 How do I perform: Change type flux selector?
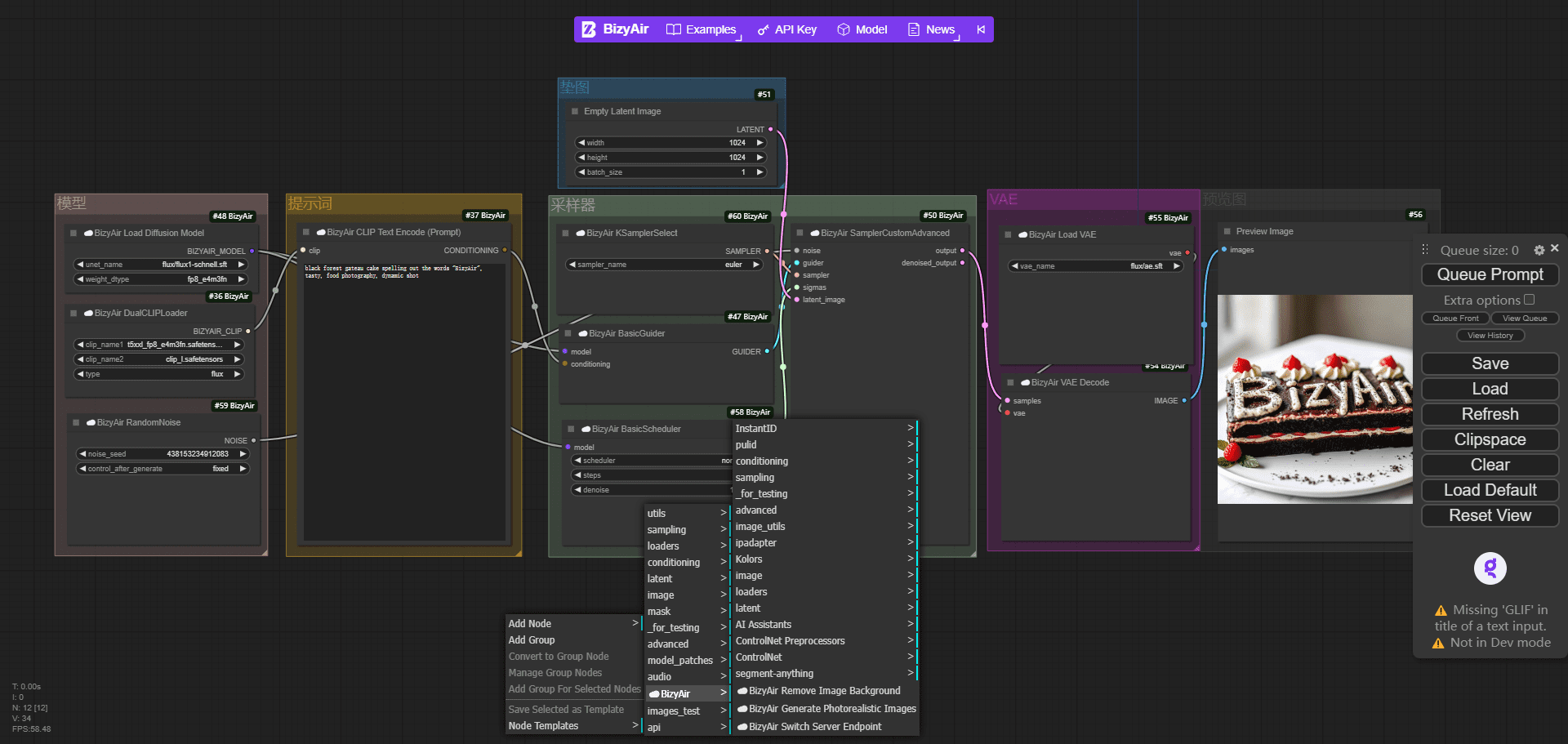pos(159,374)
